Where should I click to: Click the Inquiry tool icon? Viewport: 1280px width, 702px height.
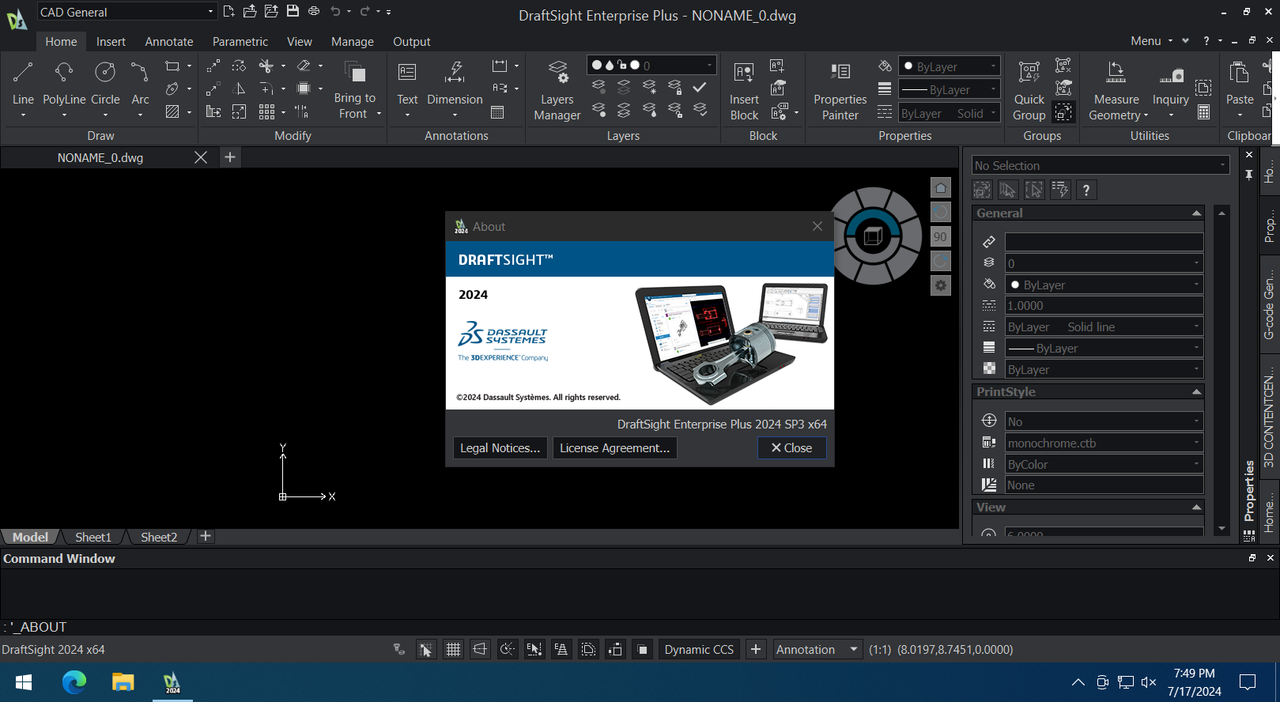click(1171, 75)
